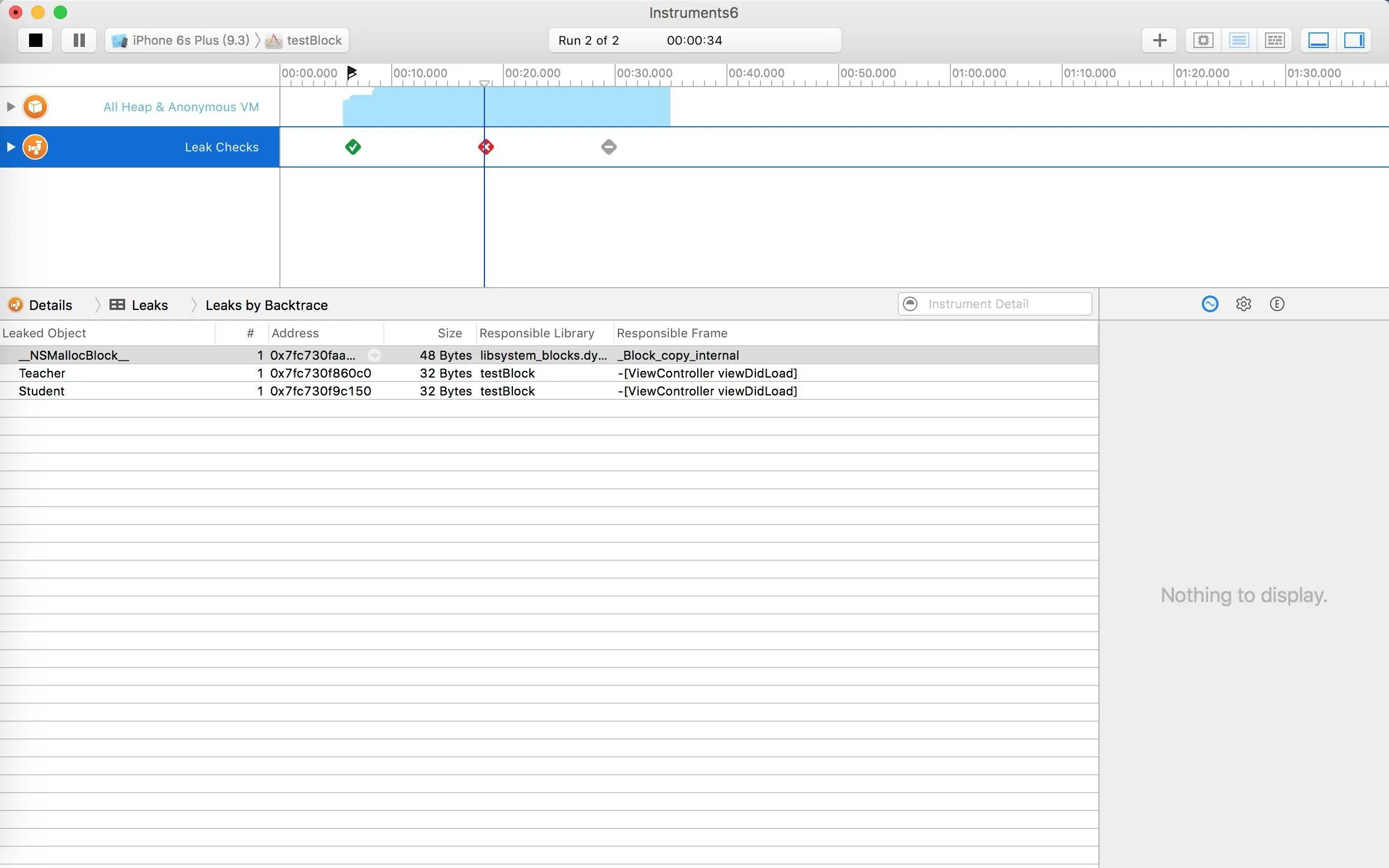Open the Leaks by Backtrace breadcrumb
This screenshot has height=868, width=1389.
tap(267, 305)
